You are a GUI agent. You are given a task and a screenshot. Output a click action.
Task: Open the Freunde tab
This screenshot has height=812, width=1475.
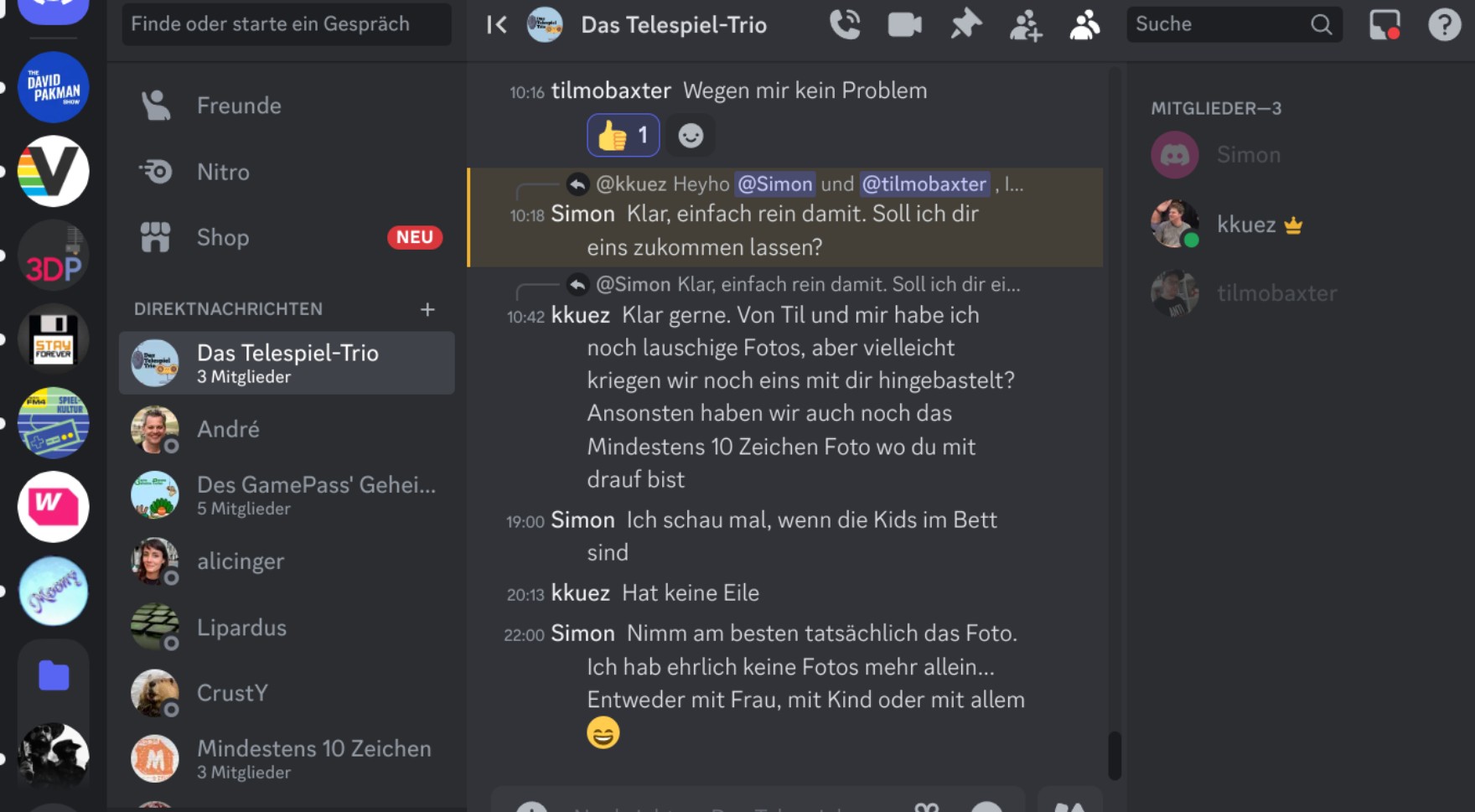point(239,106)
